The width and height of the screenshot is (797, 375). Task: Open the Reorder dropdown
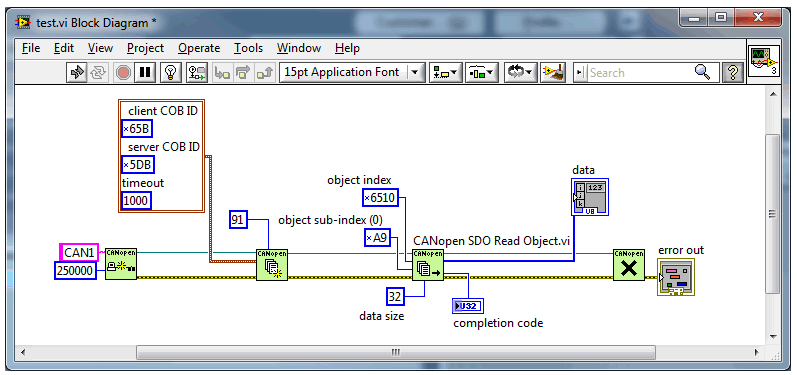click(x=520, y=73)
